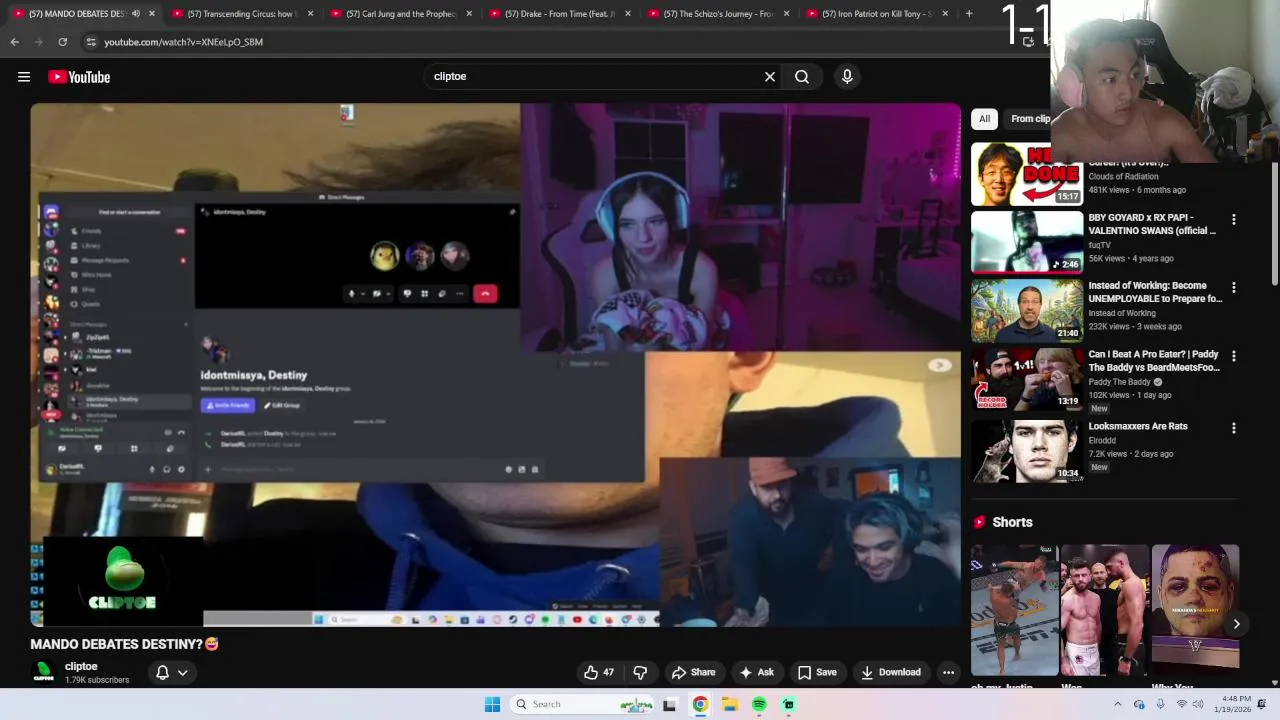The image size is (1280, 720).
Task: Mute audio on the MANDO DEBATES tab
Action: click(136, 14)
